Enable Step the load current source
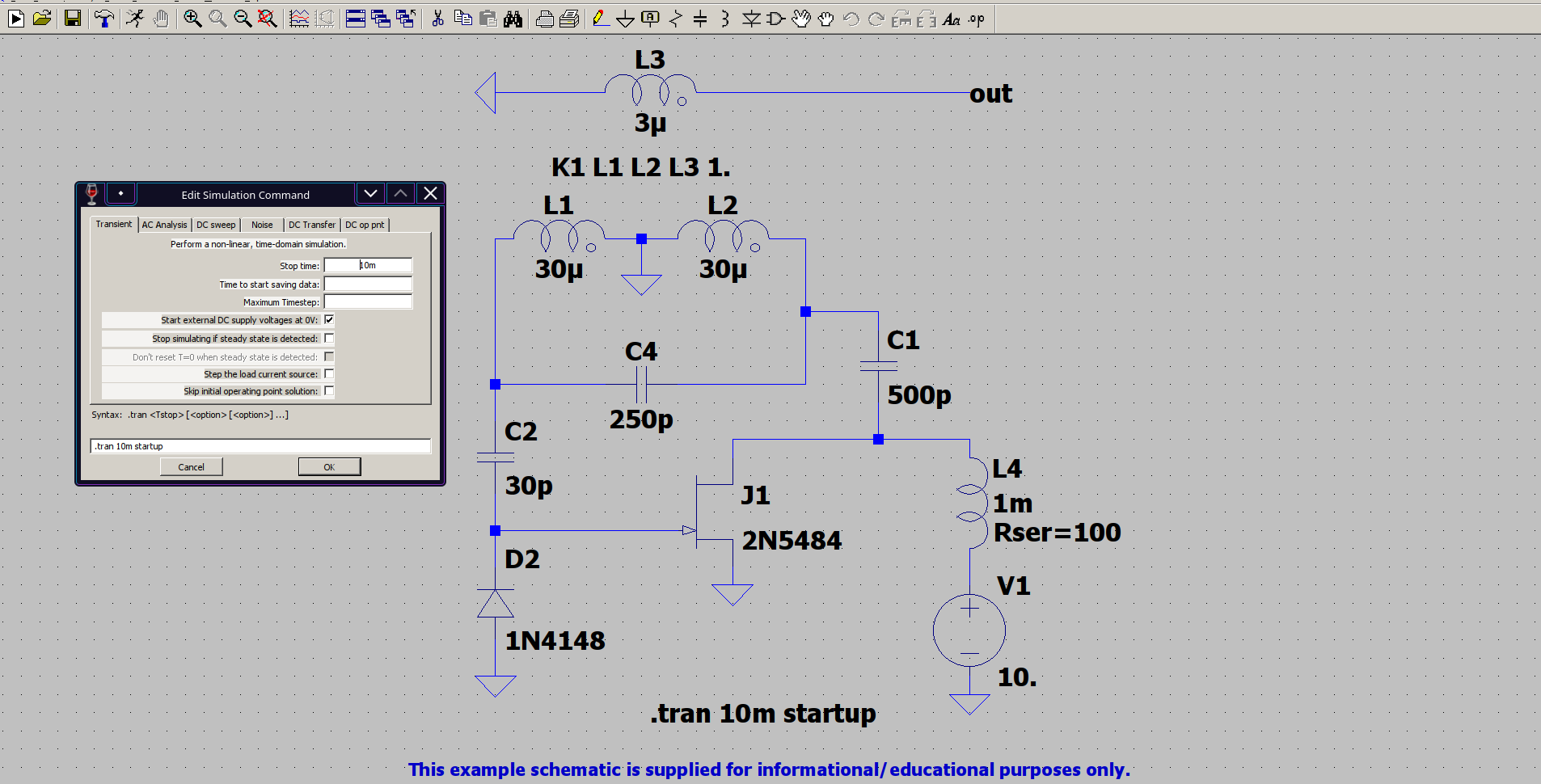This screenshot has width=1541, height=784. click(x=329, y=374)
